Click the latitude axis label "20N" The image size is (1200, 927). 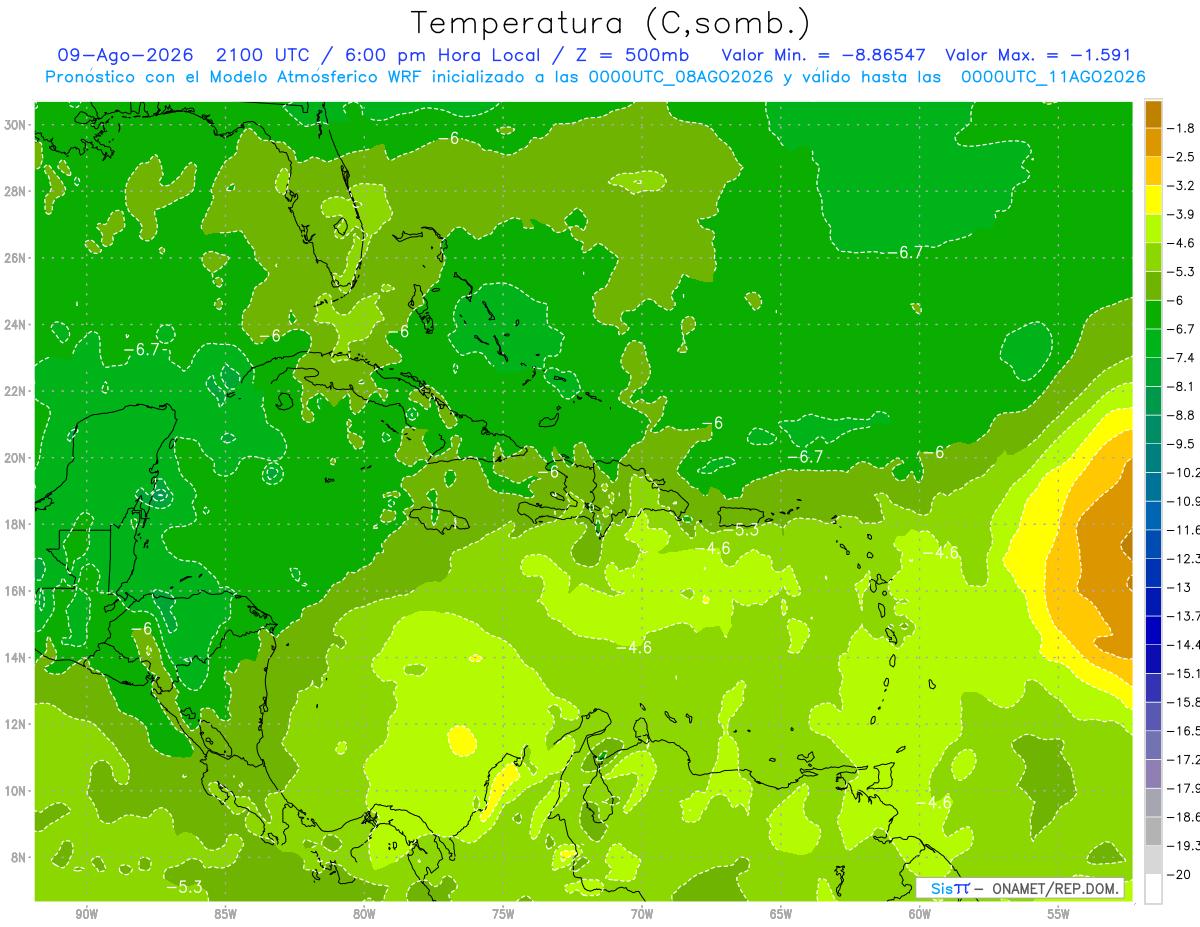pos(17,458)
